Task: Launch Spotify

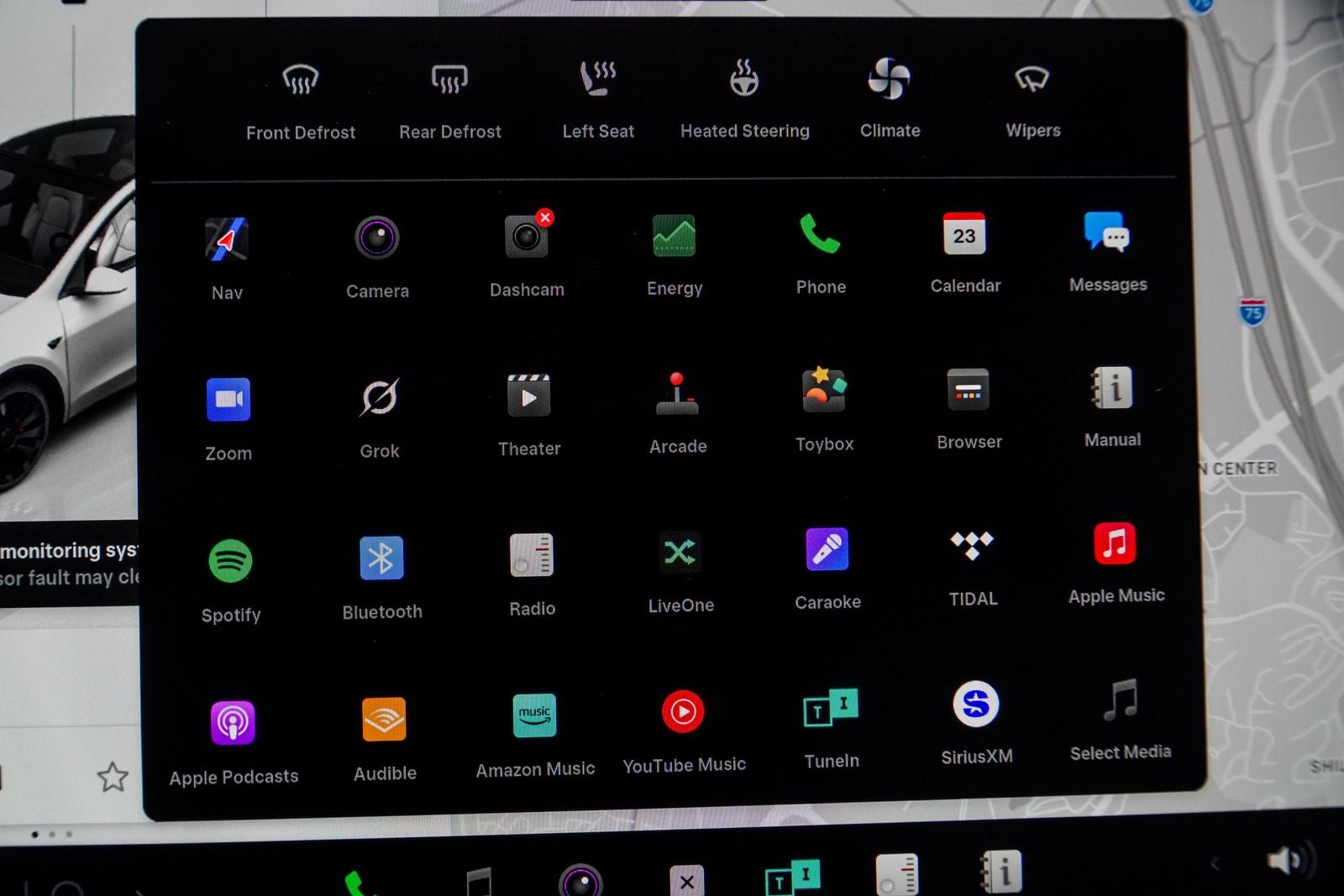Action: tap(230, 561)
